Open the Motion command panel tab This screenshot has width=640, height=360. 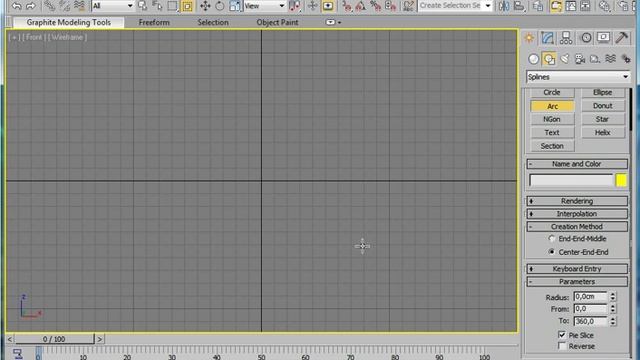click(x=586, y=38)
